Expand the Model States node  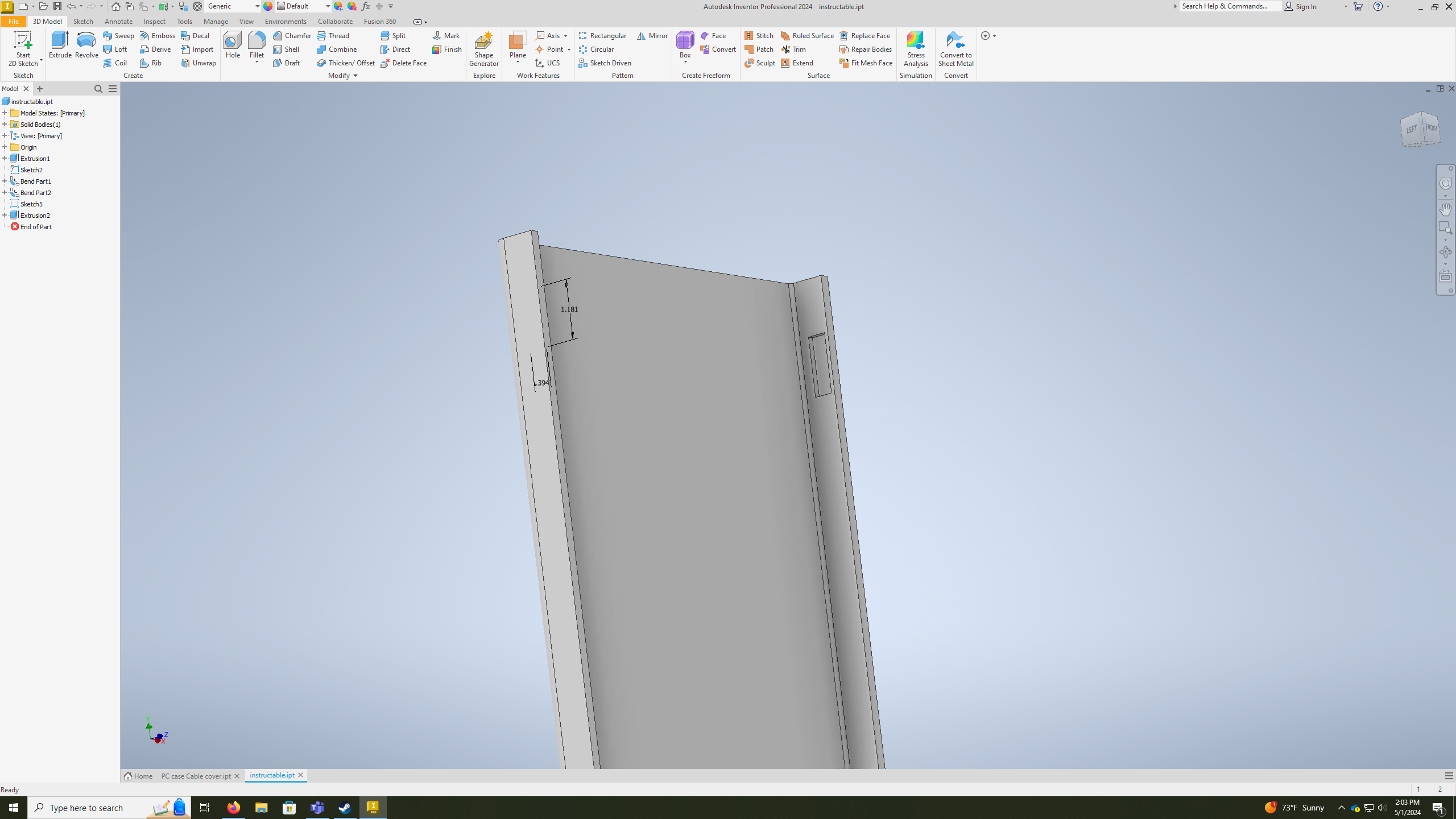[x=5, y=113]
